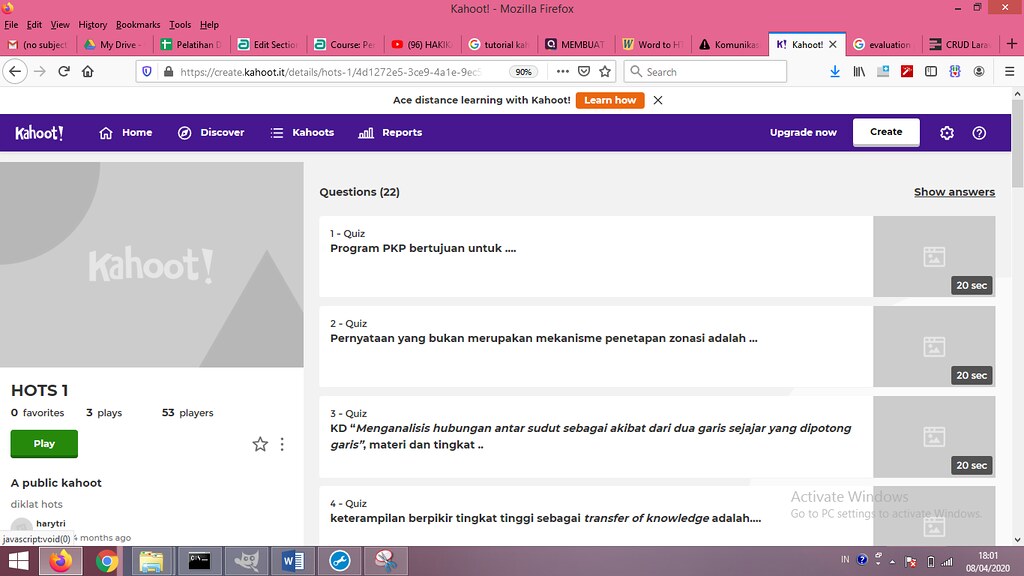Go to the Firefox home page
This screenshot has height=576, width=1024.
88,71
